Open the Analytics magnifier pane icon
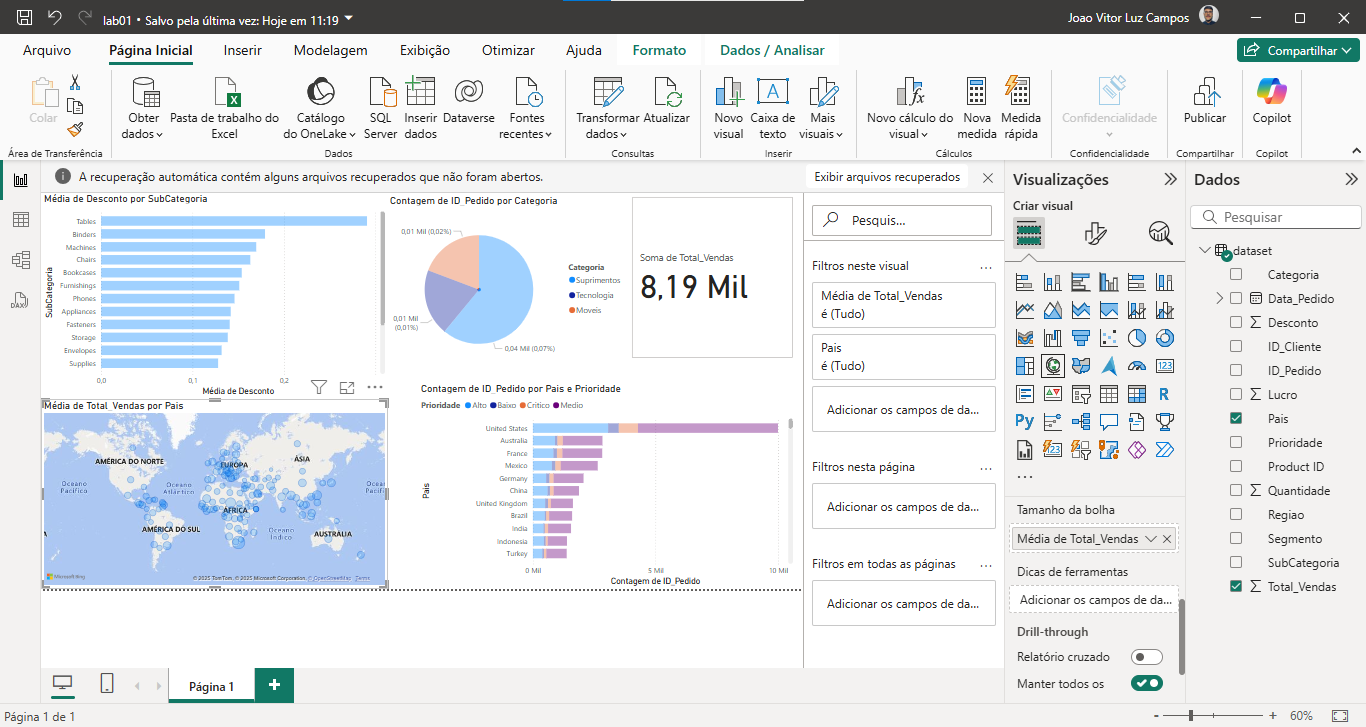 (x=1160, y=234)
